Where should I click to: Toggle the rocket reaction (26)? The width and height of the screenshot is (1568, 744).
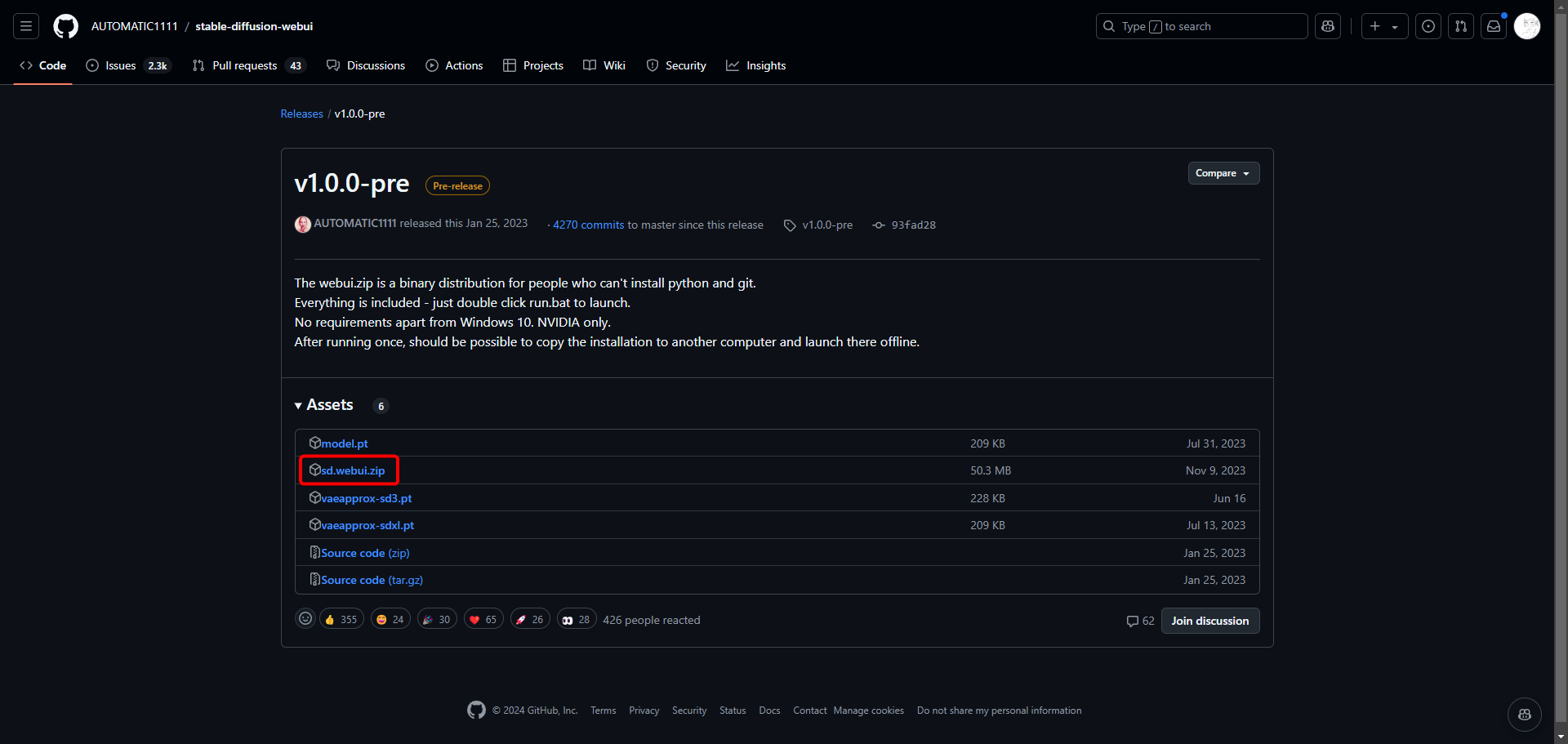click(530, 620)
